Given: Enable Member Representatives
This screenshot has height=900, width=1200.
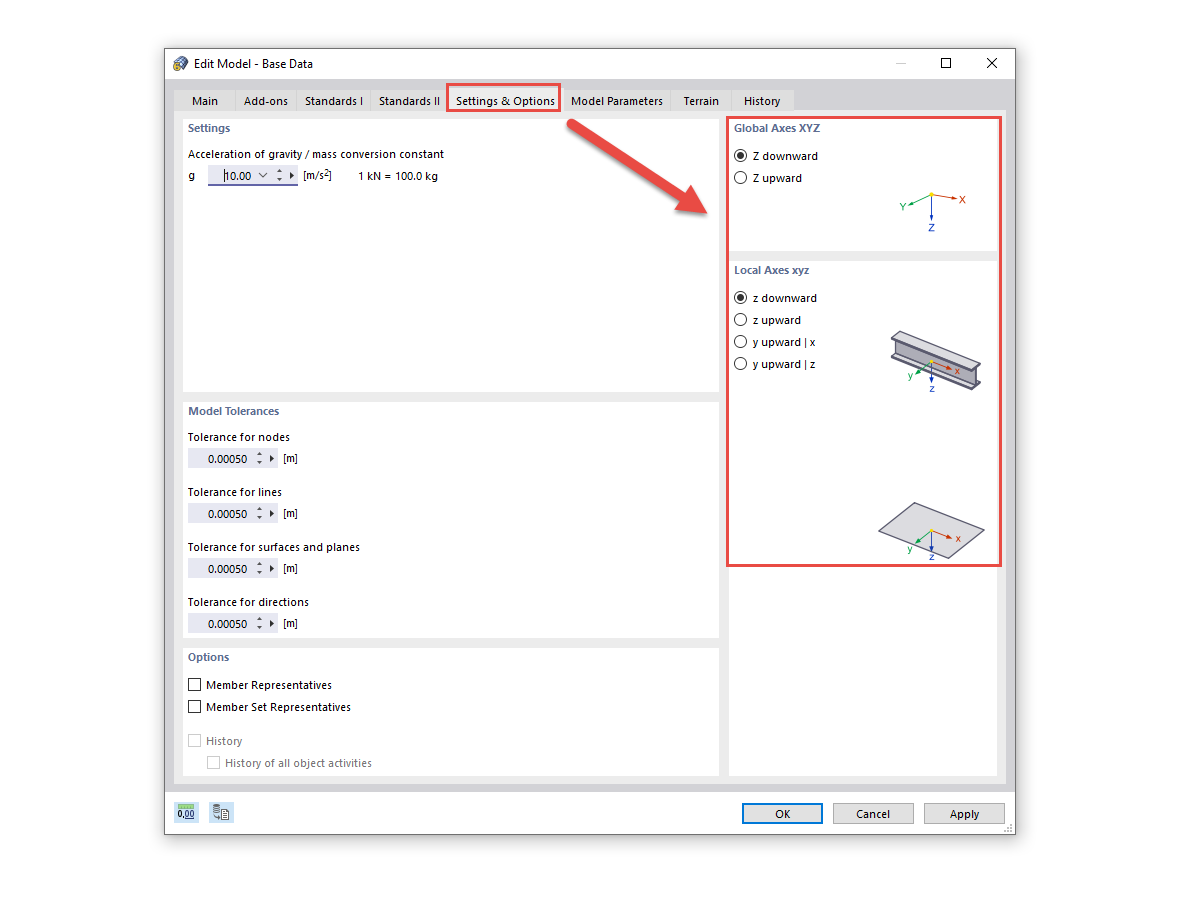Looking at the screenshot, I should pos(195,684).
